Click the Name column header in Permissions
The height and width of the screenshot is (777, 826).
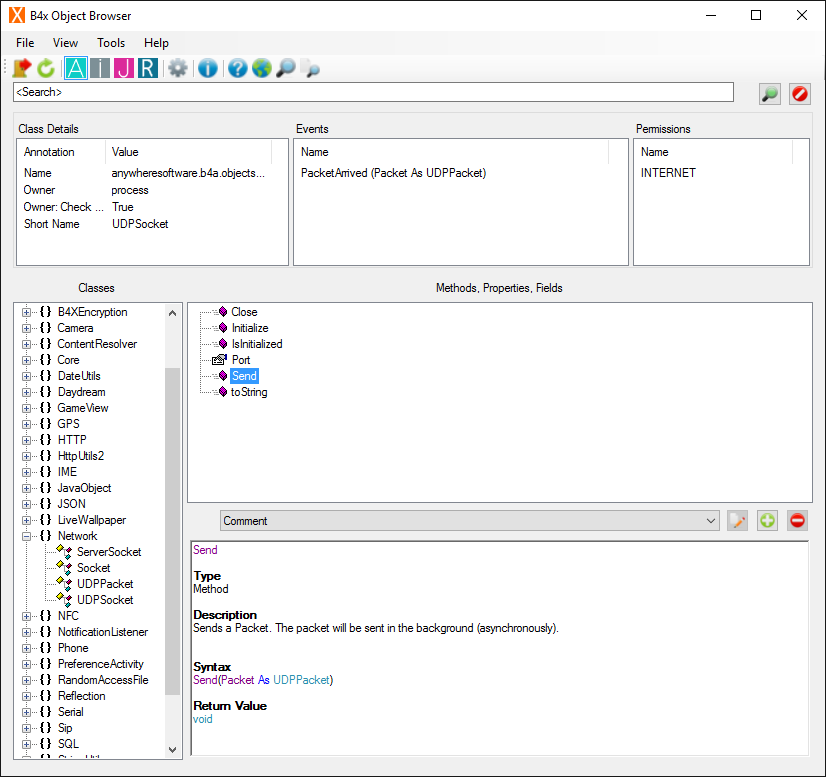[714, 152]
